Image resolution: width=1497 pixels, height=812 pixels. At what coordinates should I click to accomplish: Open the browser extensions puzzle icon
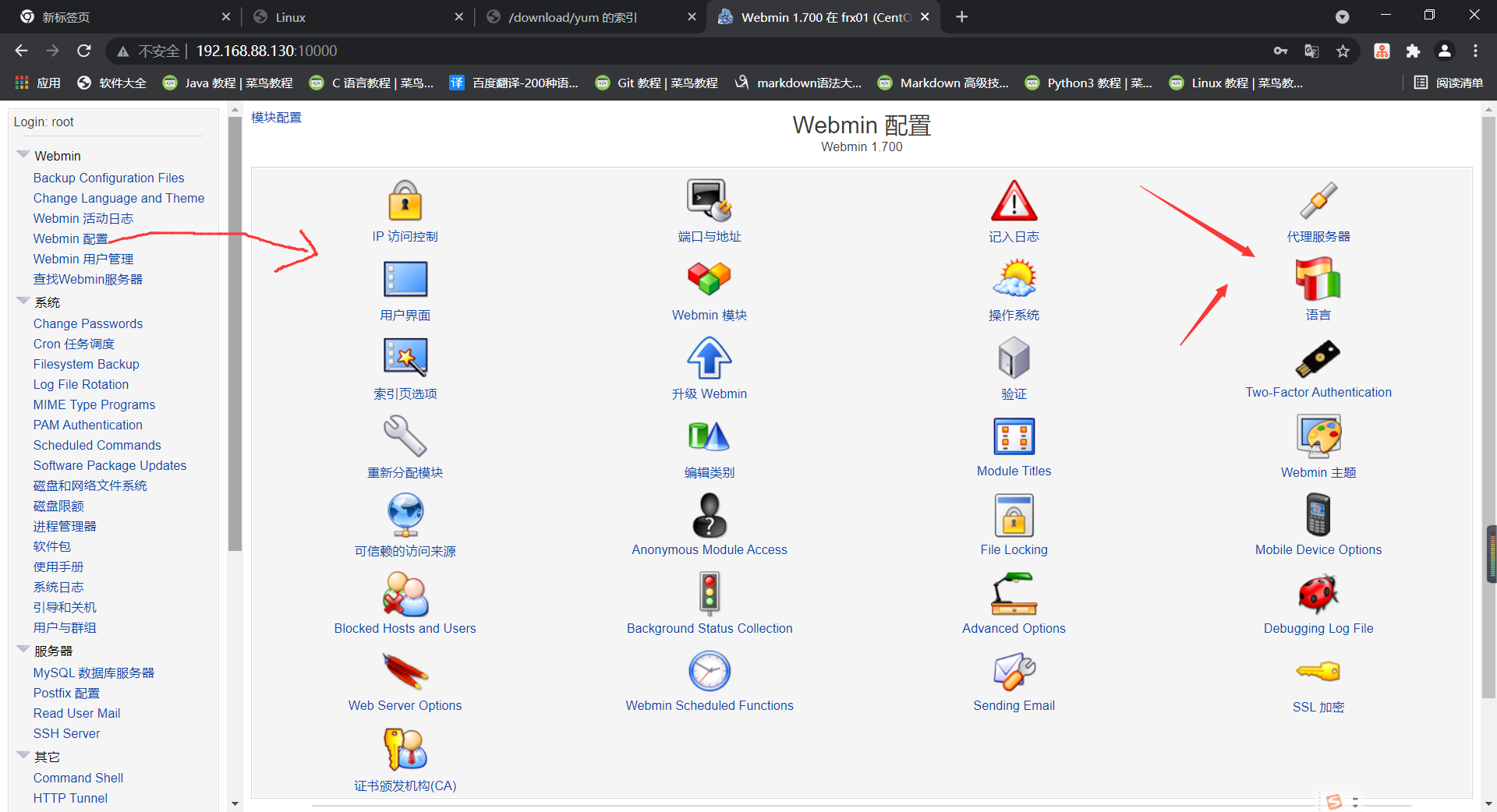pyautogui.click(x=1413, y=51)
